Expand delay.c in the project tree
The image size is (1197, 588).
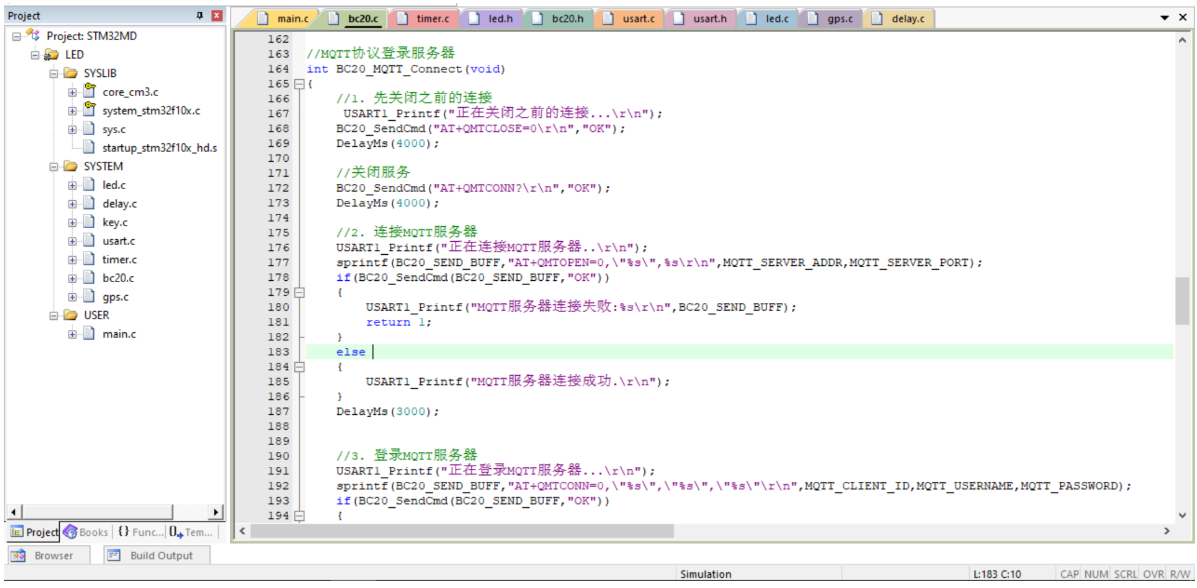[x=73, y=204]
